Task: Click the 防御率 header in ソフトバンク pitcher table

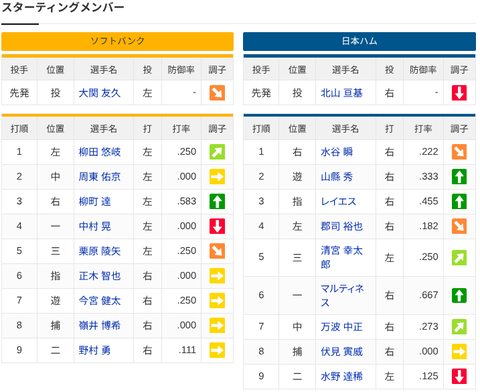Action: [x=181, y=70]
